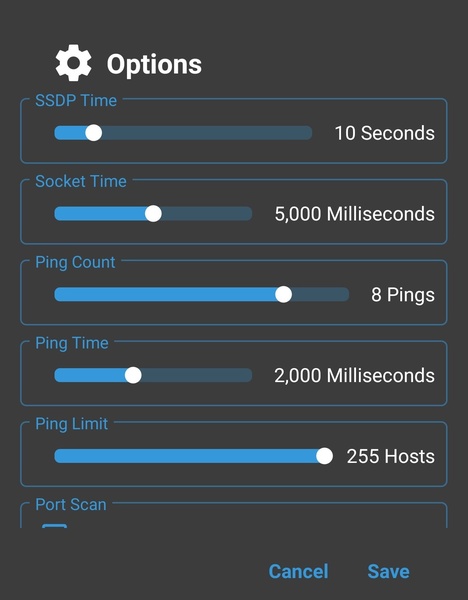The image size is (468, 600).
Task: Click the Options title text
Action: click(x=154, y=64)
